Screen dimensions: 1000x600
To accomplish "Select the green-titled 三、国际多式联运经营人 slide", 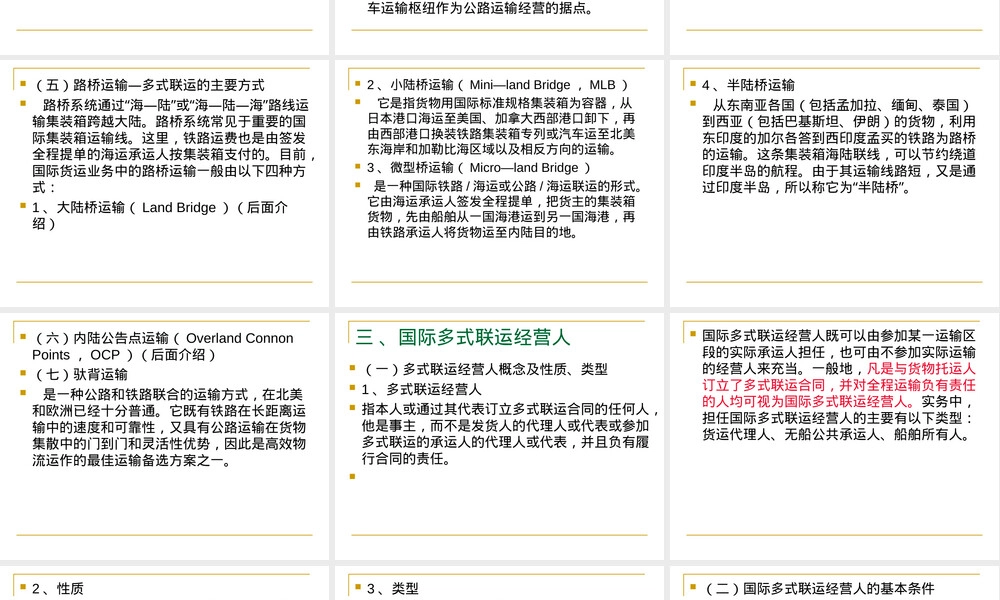I will pyautogui.click(x=499, y=436).
